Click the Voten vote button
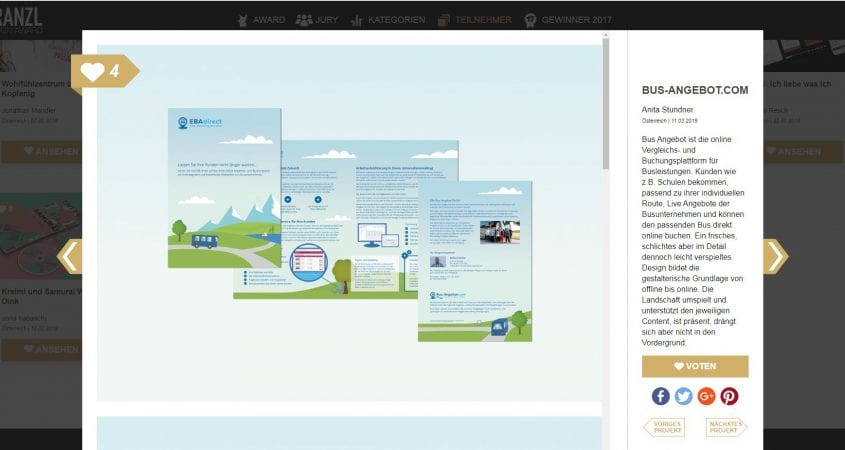The image size is (845, 450). pos(695,366)
